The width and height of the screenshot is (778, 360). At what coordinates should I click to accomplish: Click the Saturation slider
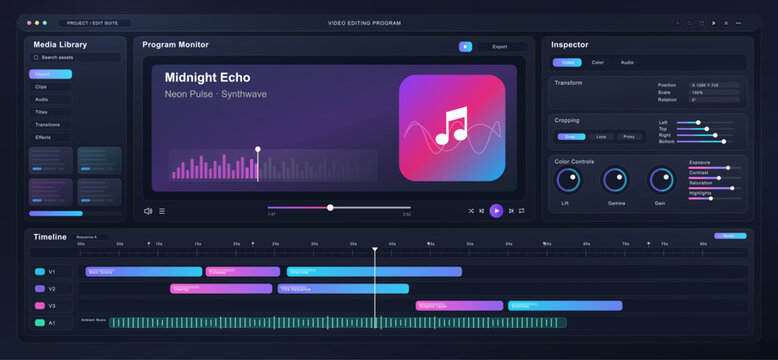point(715,188)
